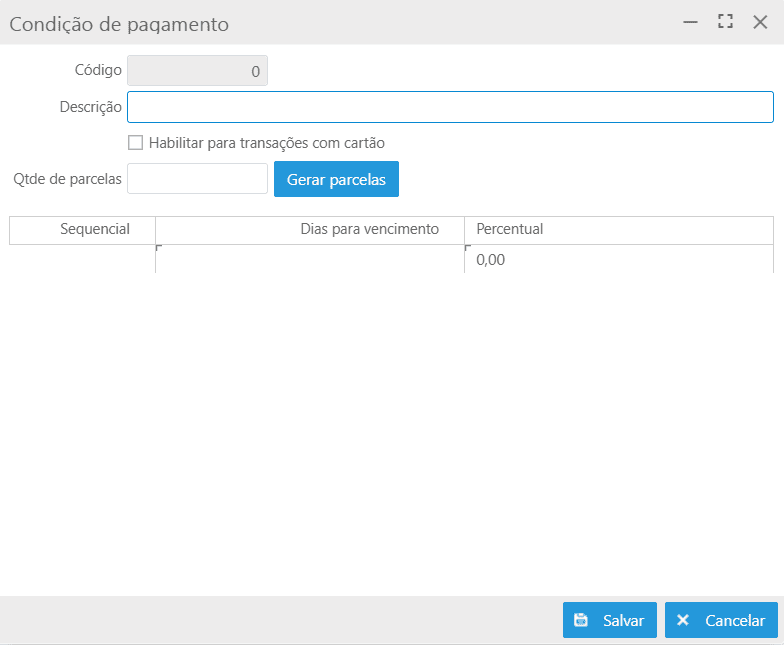Viewport: 784px width, 645px height.
Task: Select the empty Dias para vencimento cell
Action: tap(310, 260)
